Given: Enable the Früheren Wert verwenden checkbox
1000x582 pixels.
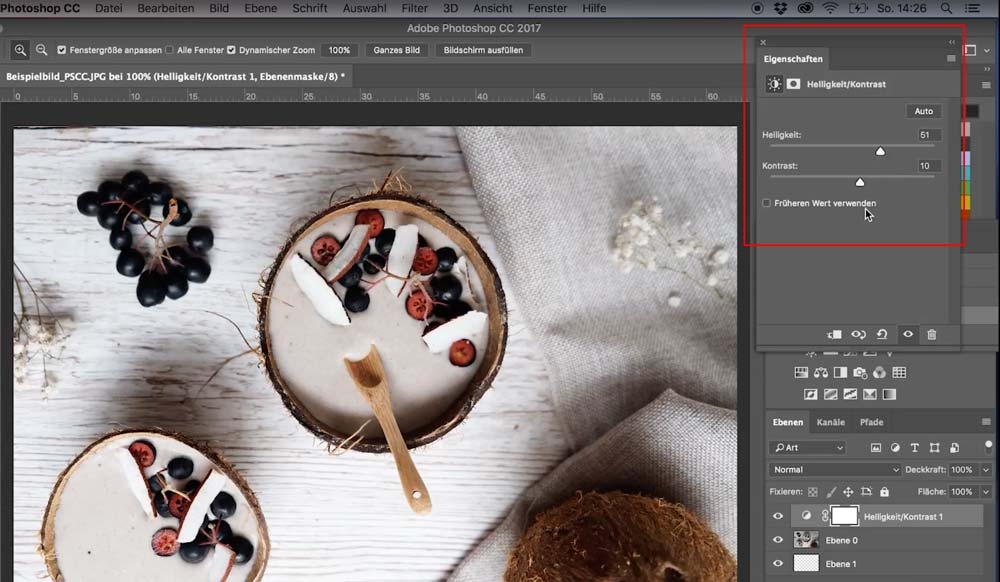Looking at the screenshot, I should (x=767, y=203).
